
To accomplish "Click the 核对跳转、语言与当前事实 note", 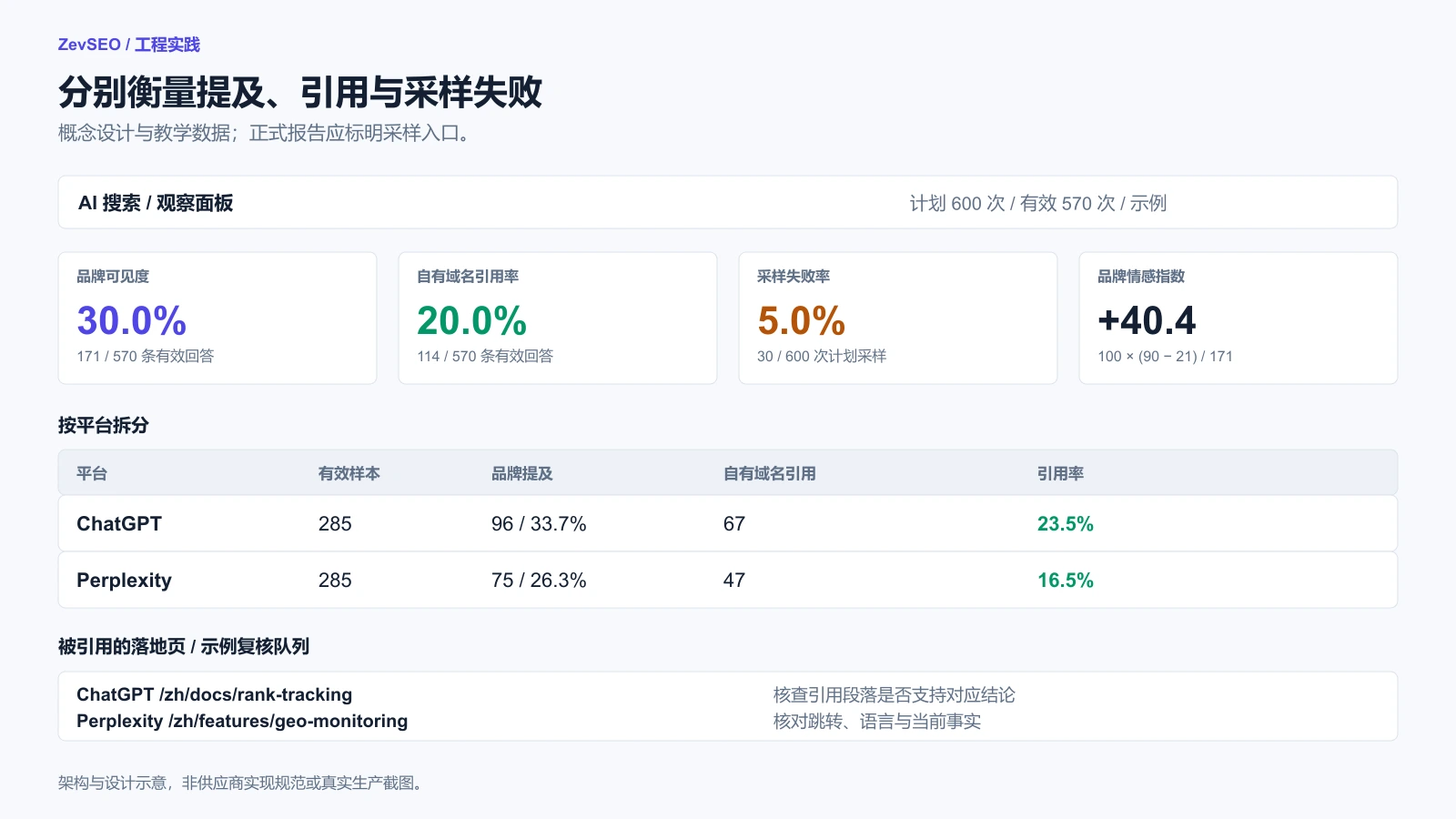I will point(877,721).
